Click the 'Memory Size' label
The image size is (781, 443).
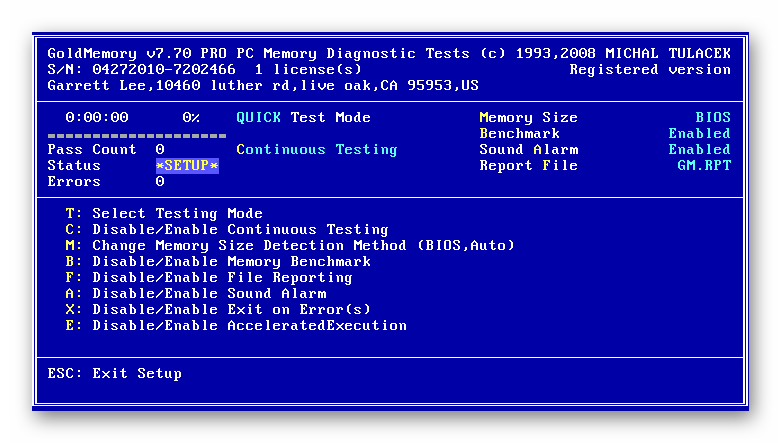[528, 118]
